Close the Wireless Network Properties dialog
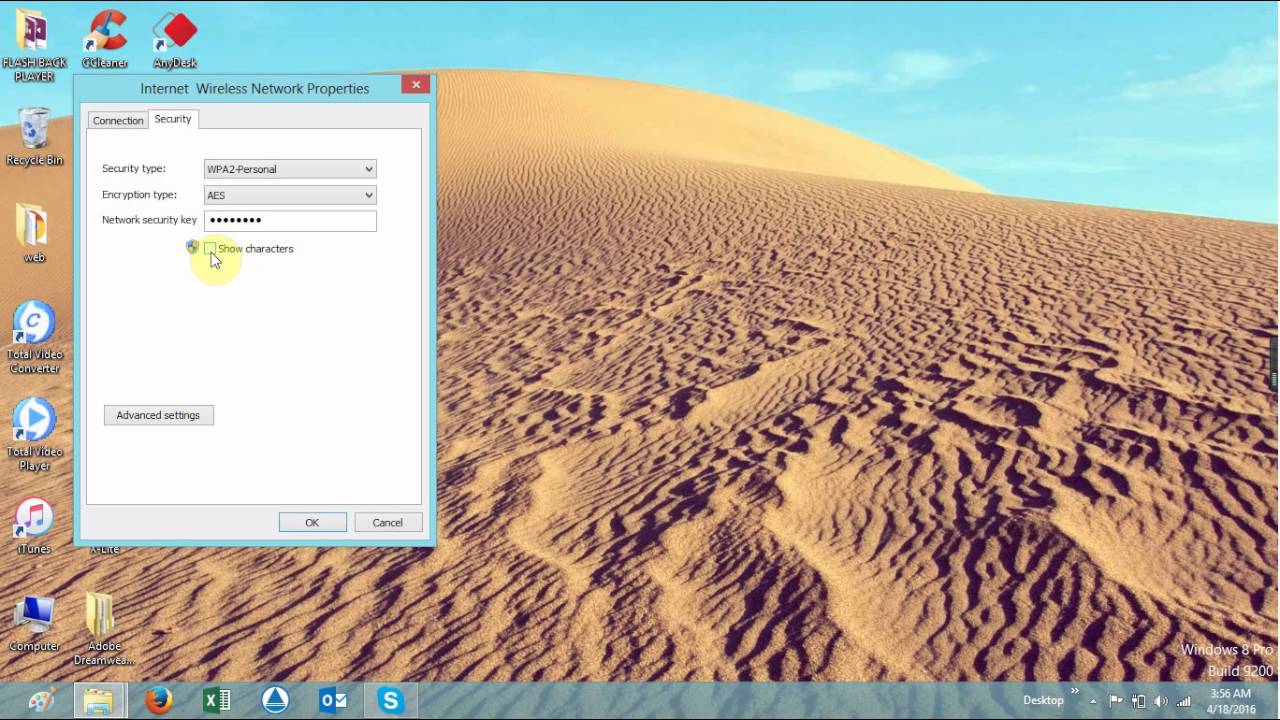The image size is (1280, 720). (x=416, y=85)
